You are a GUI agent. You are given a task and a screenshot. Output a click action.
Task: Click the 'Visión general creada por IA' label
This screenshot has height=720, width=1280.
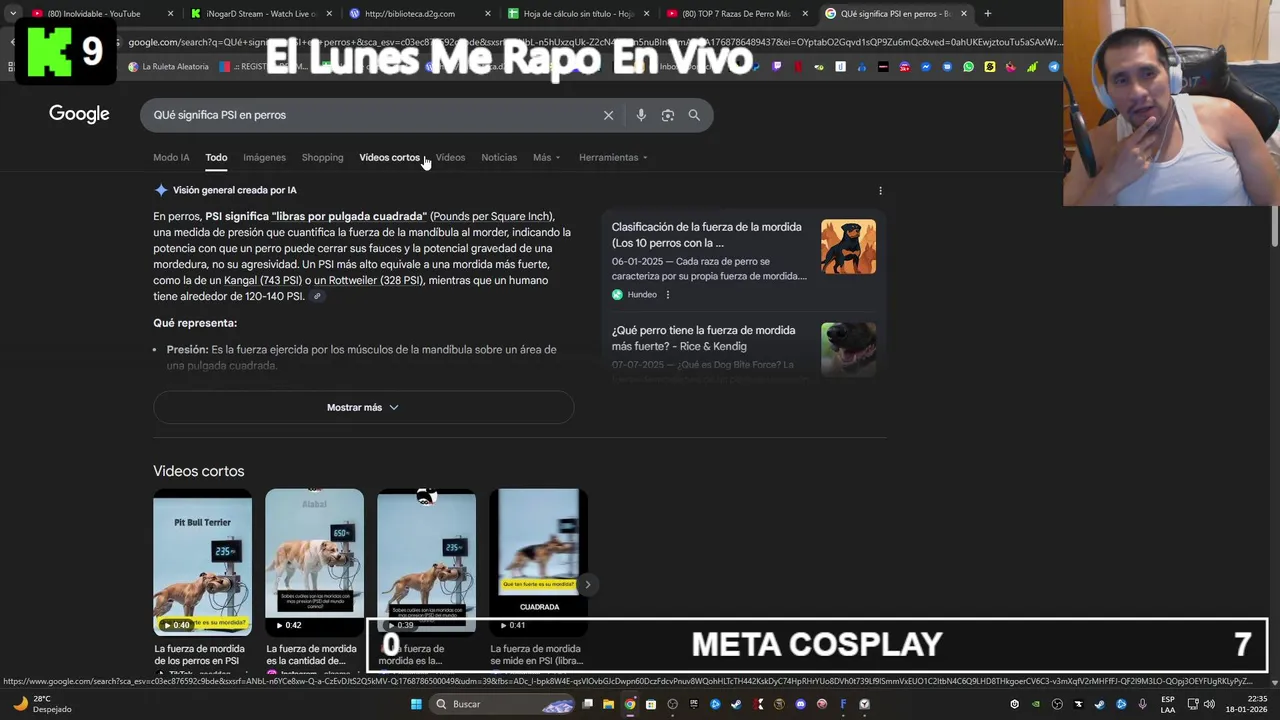coord(234,190)
